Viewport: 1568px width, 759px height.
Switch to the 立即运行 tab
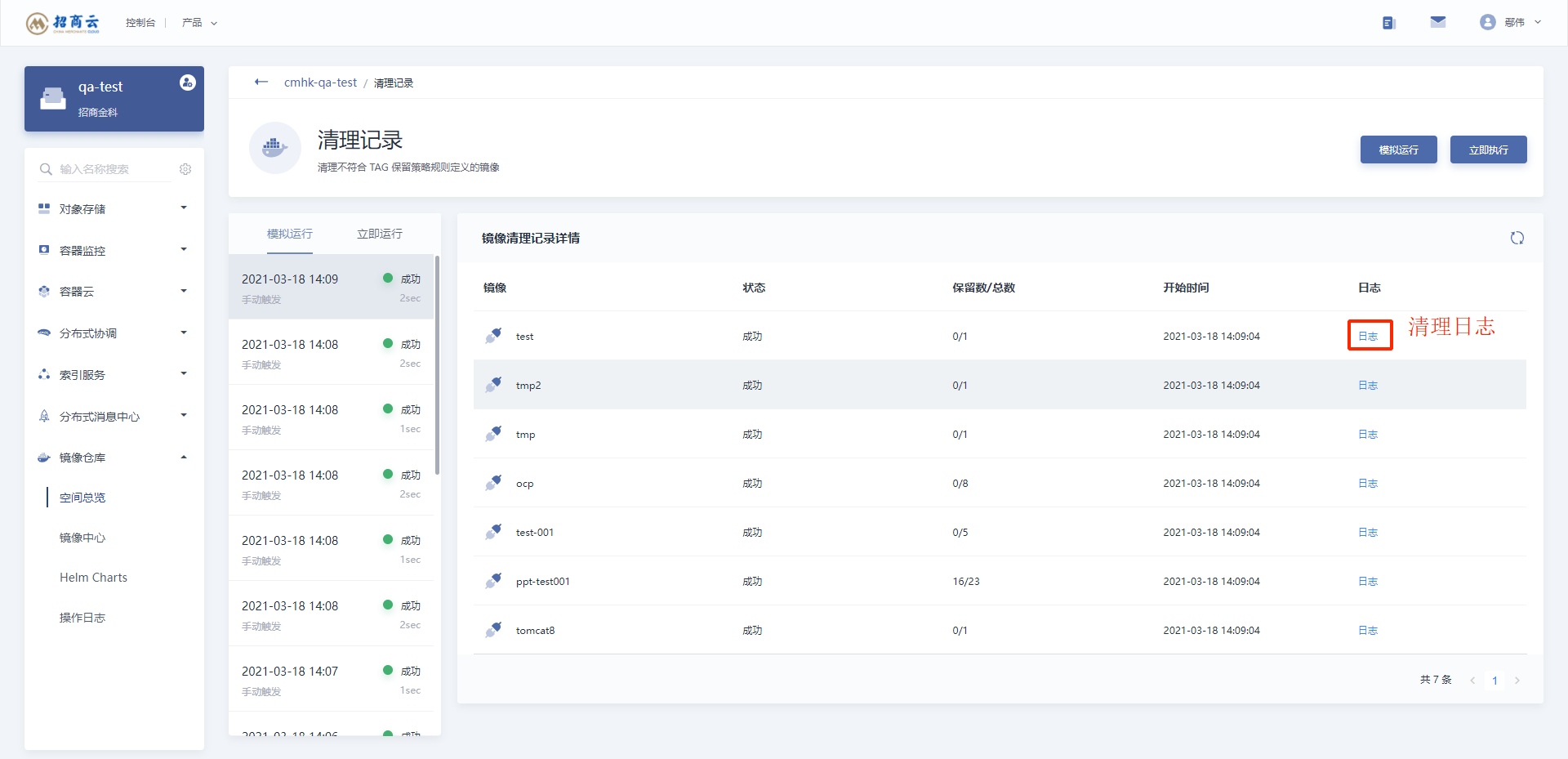(x=380, y=234)
